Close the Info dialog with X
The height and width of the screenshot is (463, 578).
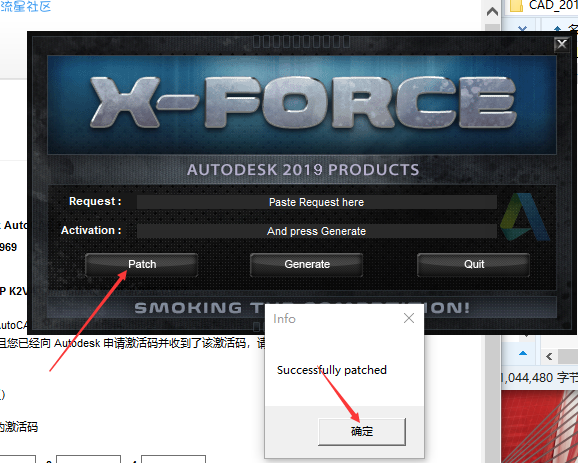click(409, 318)
